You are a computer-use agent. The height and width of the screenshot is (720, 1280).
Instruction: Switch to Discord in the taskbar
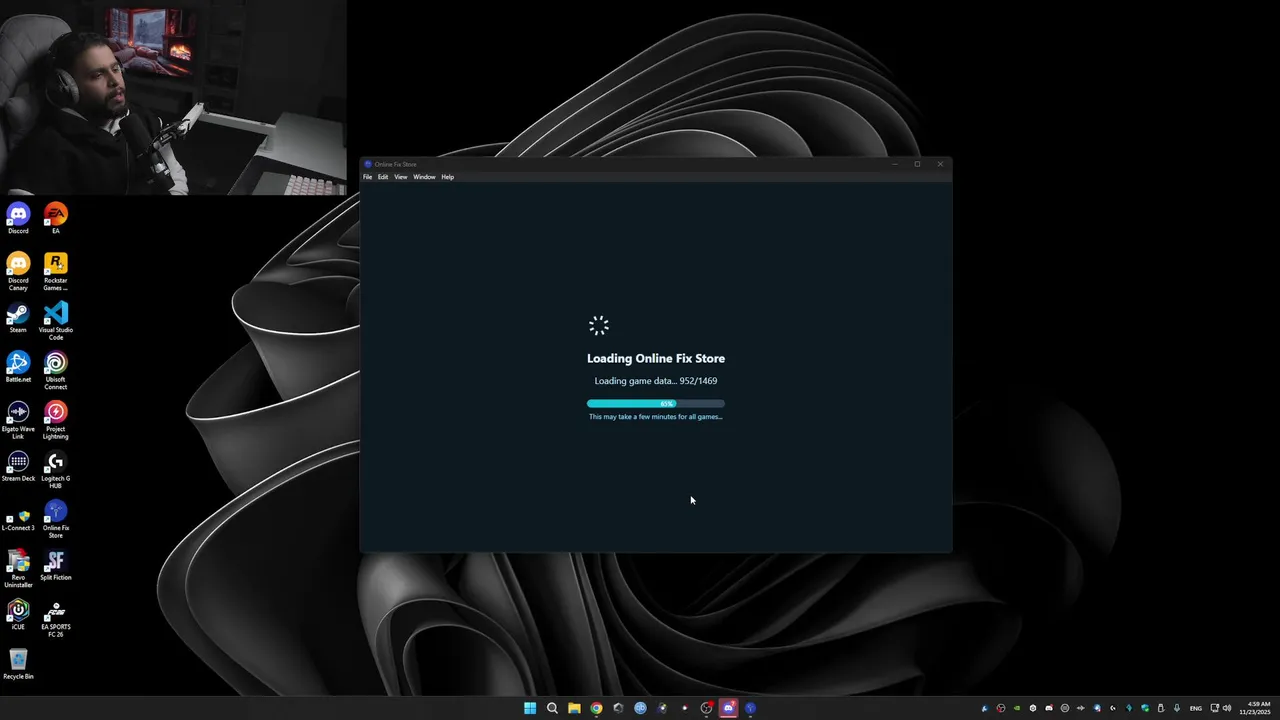[x=728, y=708]
